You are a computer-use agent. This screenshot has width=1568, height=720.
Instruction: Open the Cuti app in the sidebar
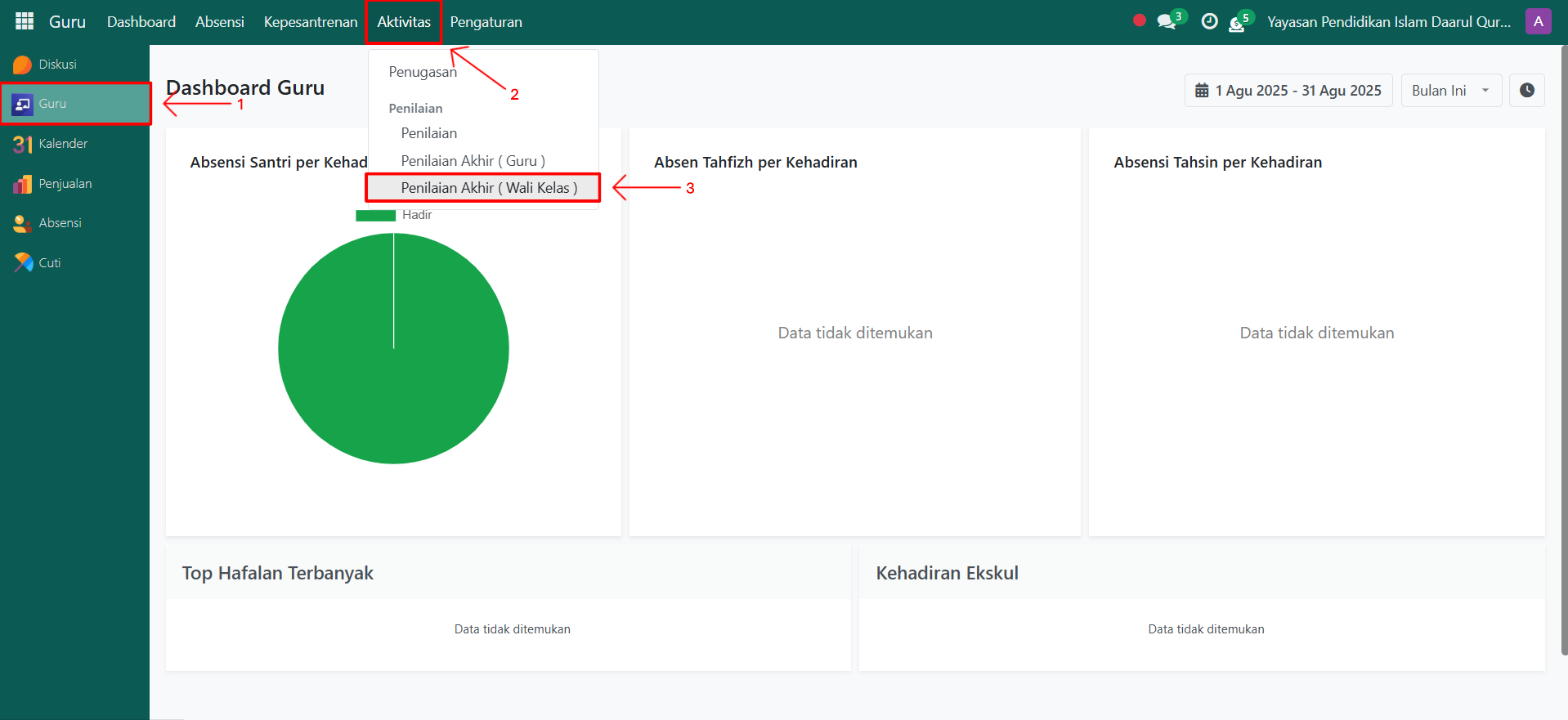pyautogui.click(x=49, y=263)
